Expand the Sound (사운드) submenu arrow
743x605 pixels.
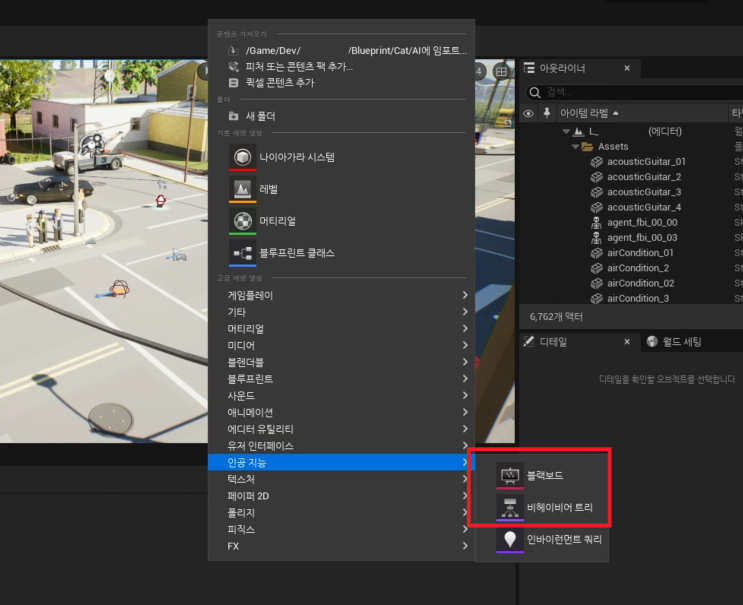pyautogui.click(x=465, y=395)
